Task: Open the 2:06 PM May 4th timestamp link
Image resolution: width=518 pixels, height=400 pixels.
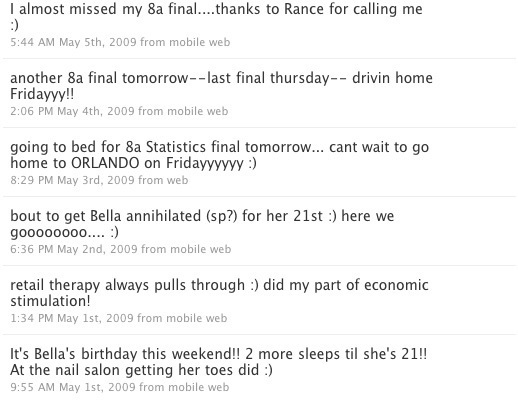Action: click(x=72, y=111)
